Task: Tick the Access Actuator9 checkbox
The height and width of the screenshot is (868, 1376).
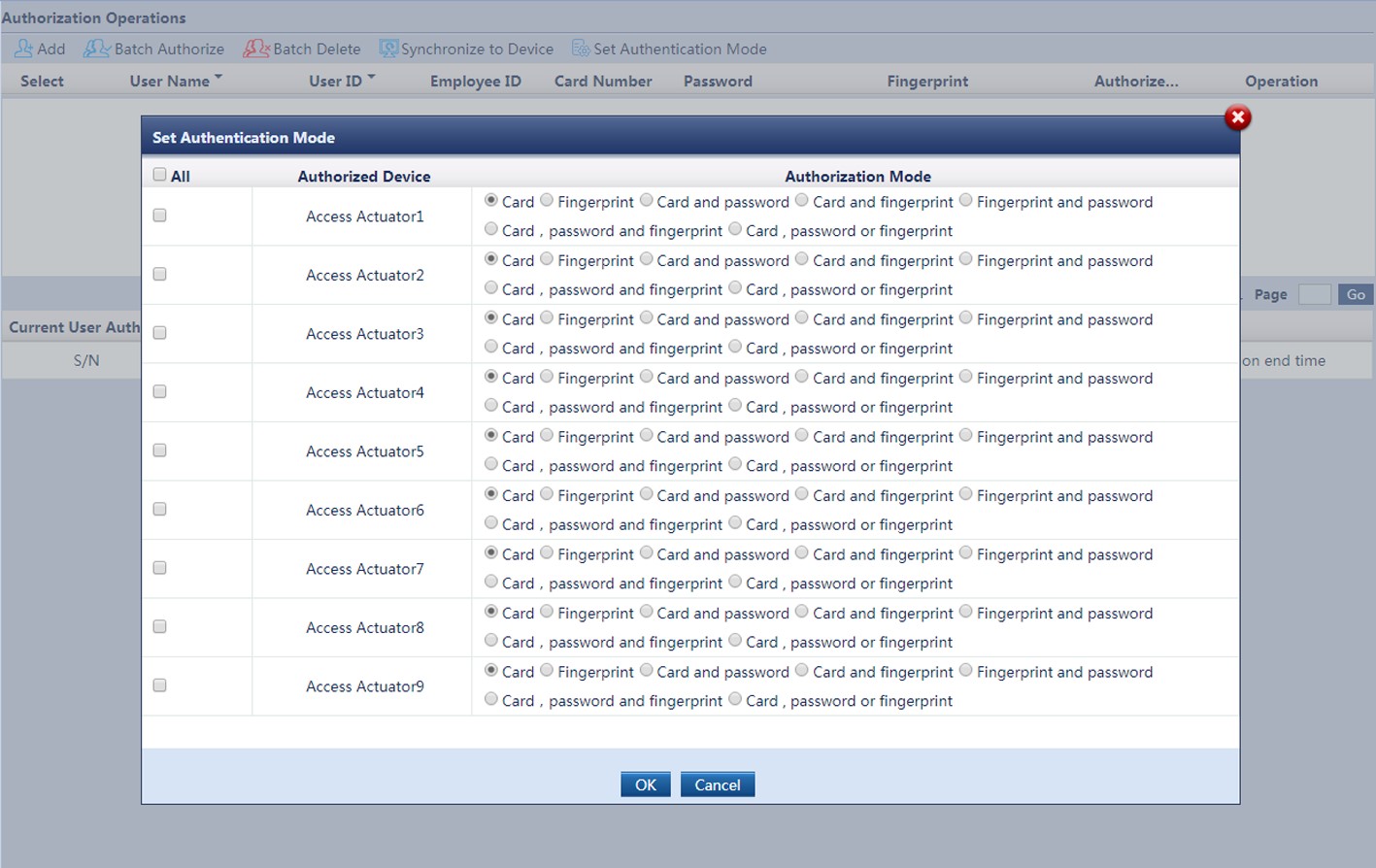Action: point(159,685)
